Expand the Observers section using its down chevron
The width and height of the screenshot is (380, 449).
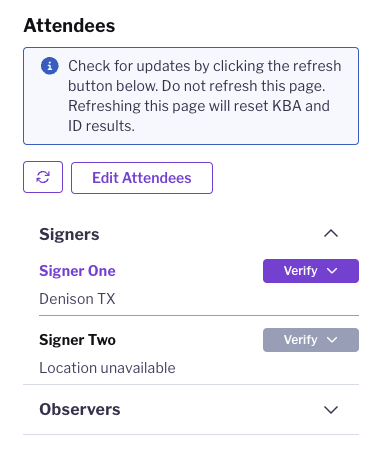click(331, 409)
